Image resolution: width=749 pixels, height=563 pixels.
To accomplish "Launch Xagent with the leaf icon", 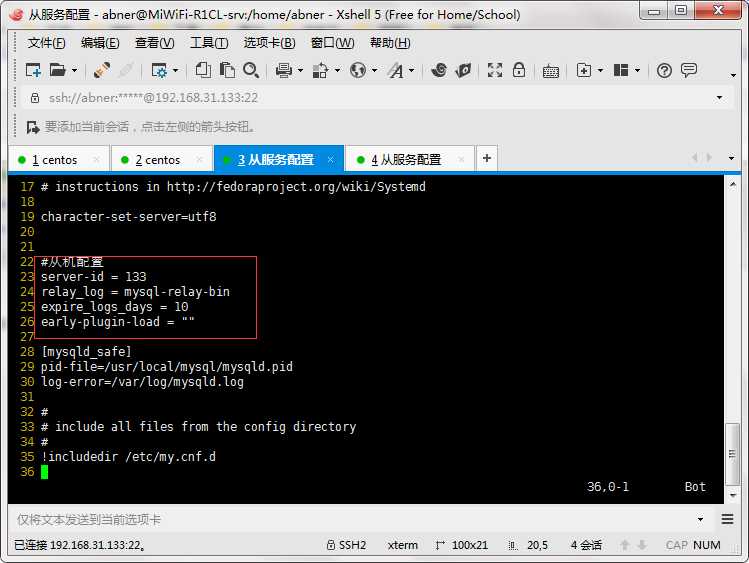I will coord(463,71).
